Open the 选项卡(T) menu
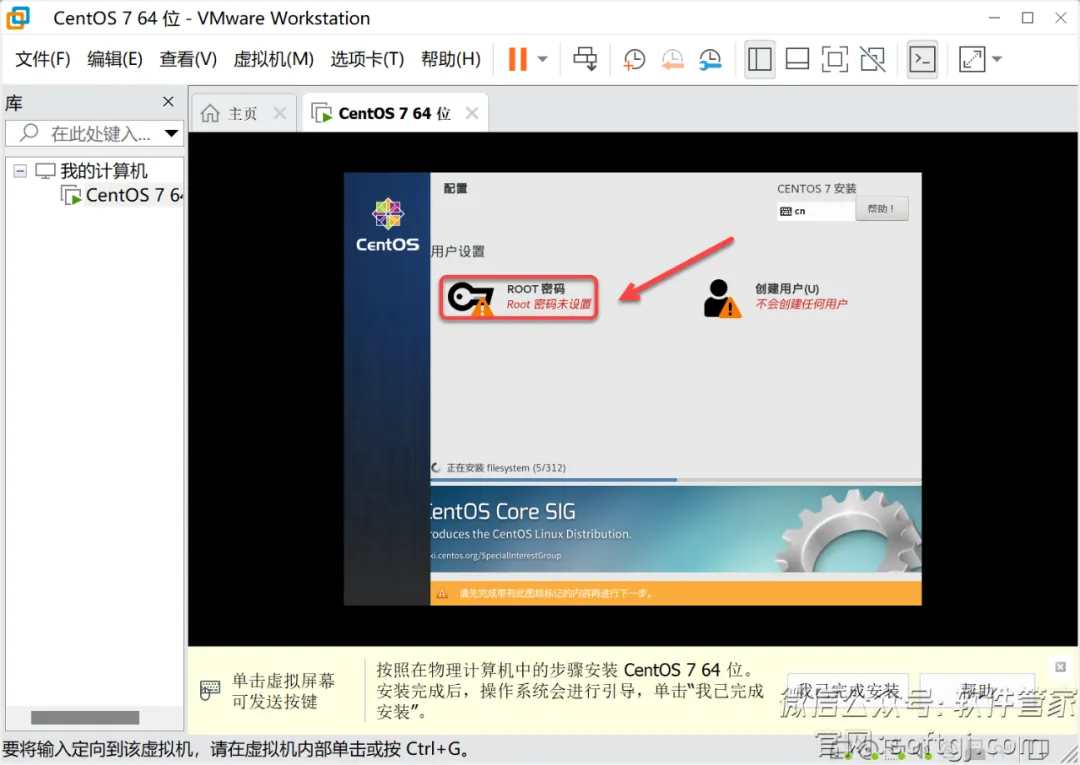This screenshot has height=765, width=1080. coord(367,59)
